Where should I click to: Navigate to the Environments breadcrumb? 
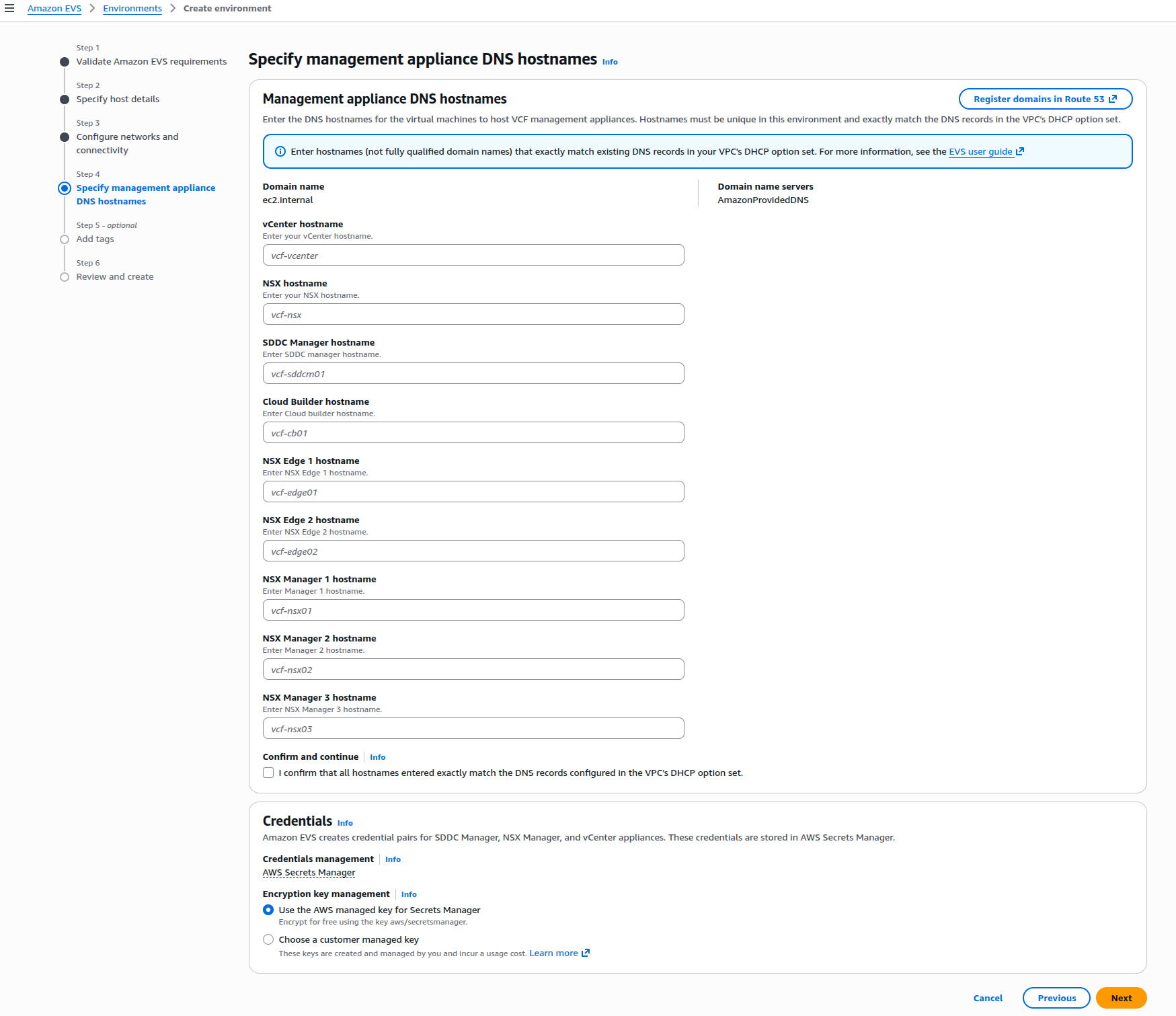(132, 8)
